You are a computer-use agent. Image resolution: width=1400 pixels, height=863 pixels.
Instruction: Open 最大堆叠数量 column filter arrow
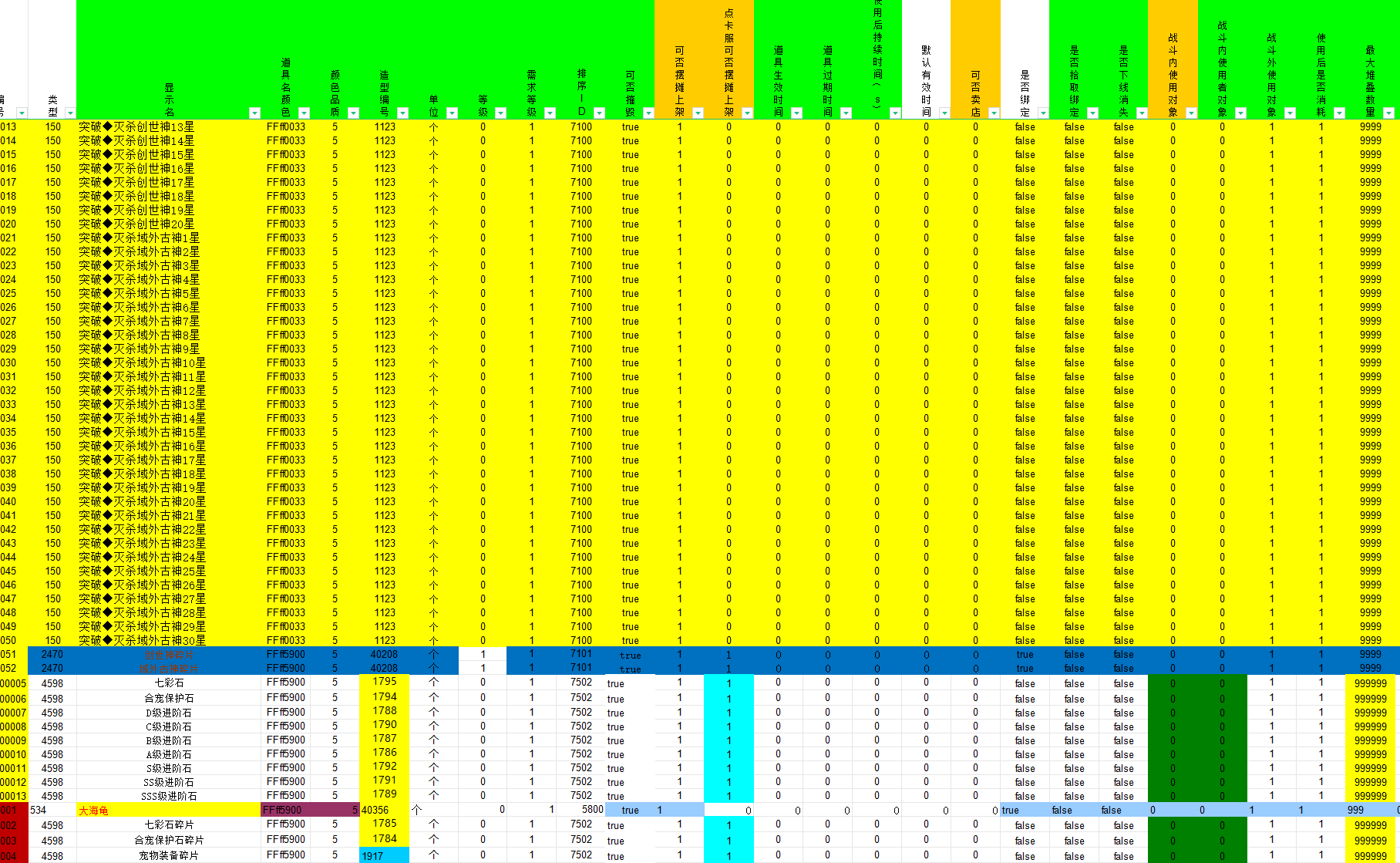coord(1388,113)
